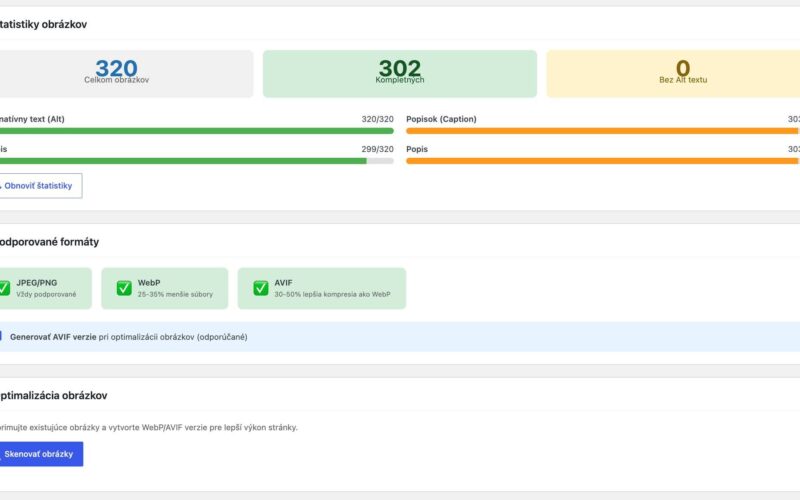800x500 pixels.
Task: Click the WebP format card
Action: coord(164,288)
